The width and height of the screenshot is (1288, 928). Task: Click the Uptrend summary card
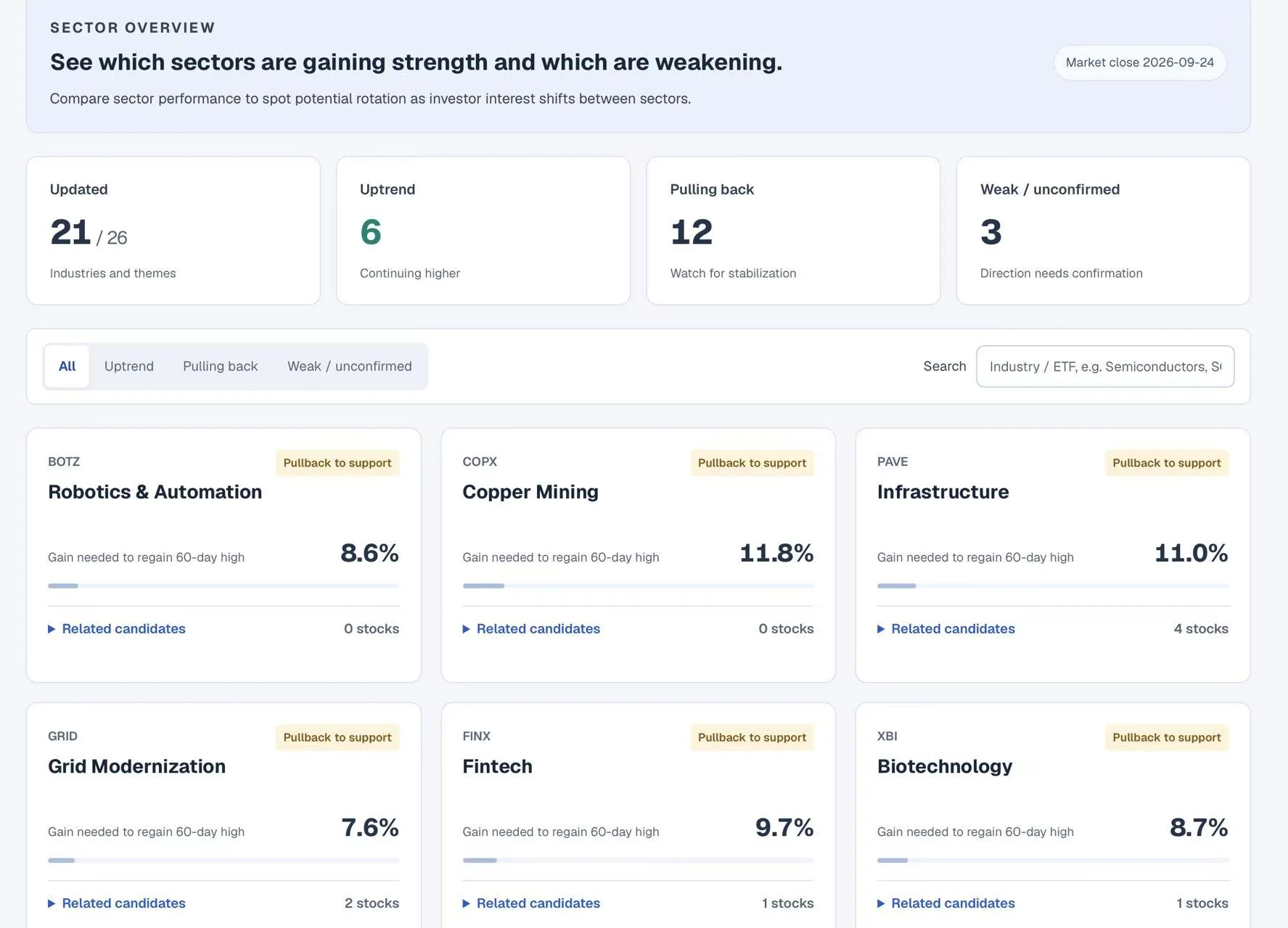483,231
